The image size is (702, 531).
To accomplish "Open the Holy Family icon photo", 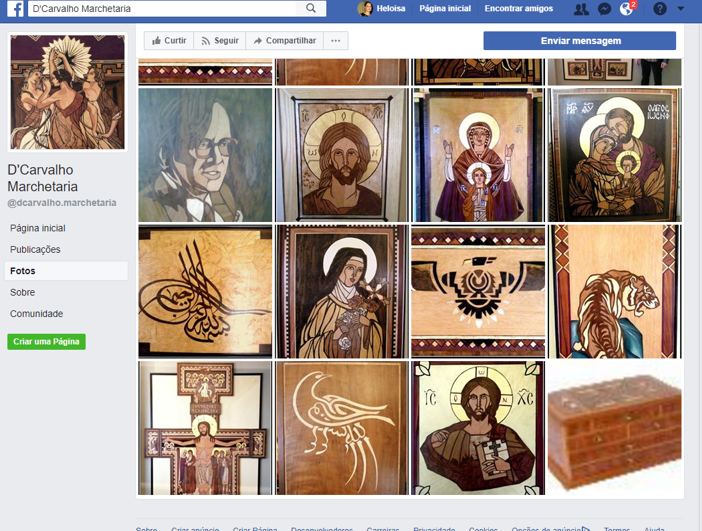I will coord(615,155).
